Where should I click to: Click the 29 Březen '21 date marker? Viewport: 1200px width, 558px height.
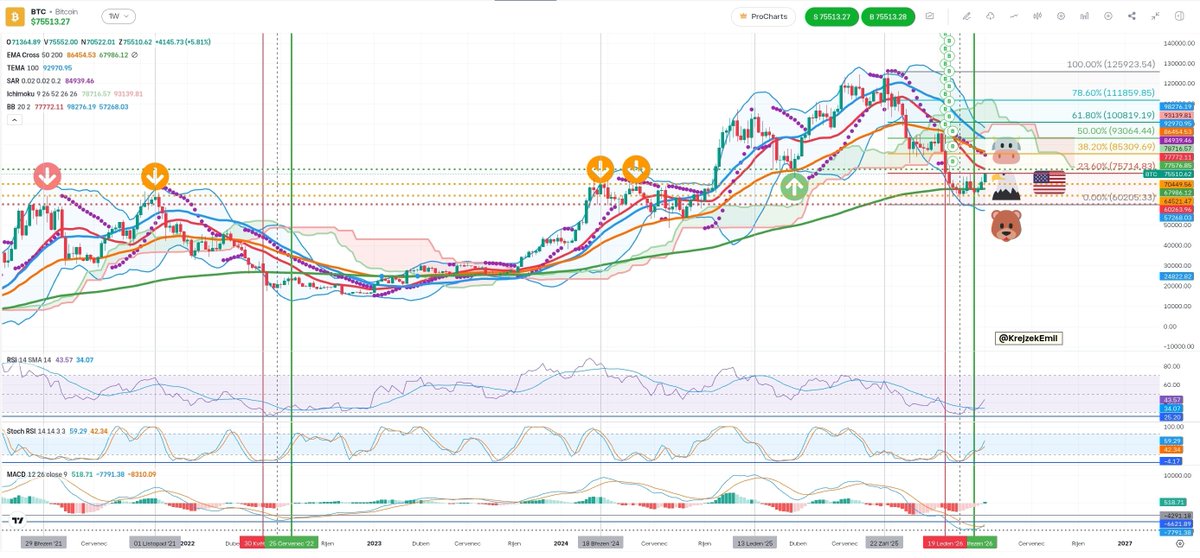(x=45, y=542)
